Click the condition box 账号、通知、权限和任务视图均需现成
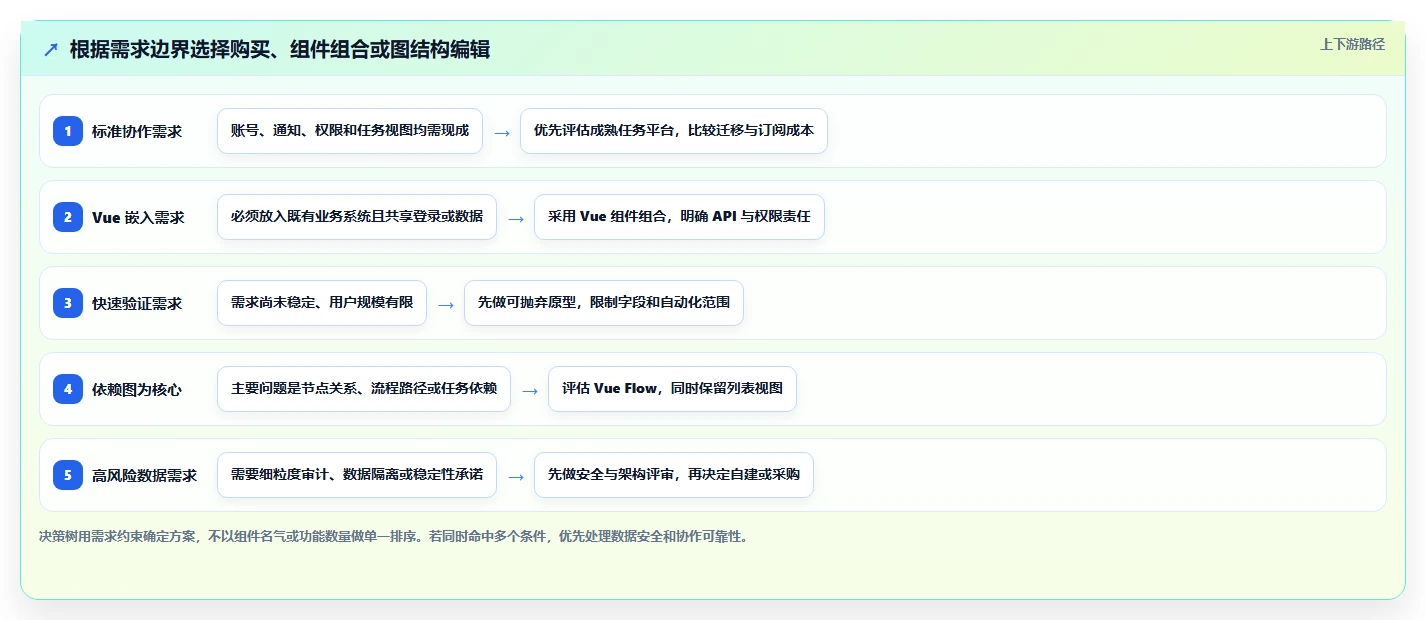This screenshot has width=1426, height=620. click(350, 131)
